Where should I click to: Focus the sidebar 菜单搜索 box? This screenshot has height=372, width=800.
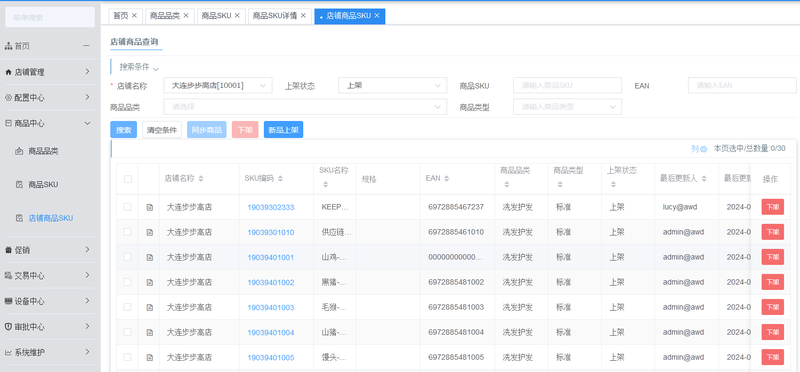[x=50, y=17]
